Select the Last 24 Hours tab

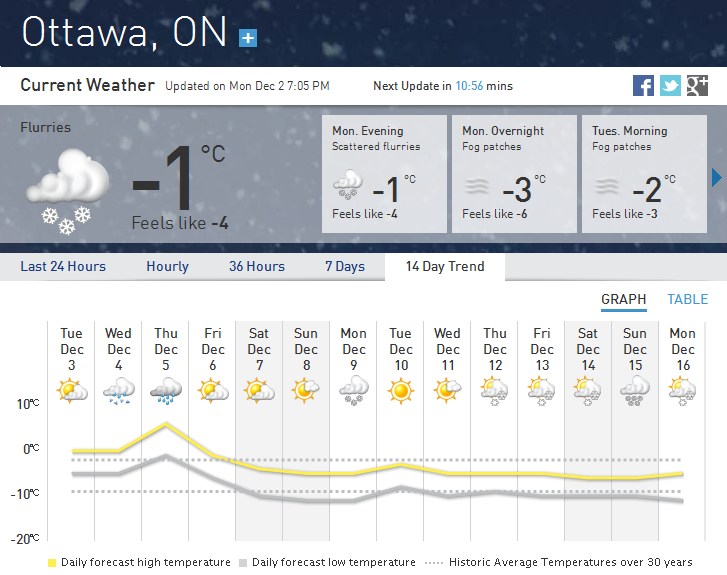tap(63, 267)
